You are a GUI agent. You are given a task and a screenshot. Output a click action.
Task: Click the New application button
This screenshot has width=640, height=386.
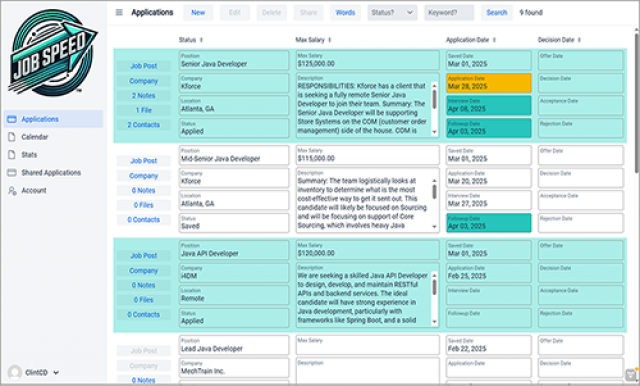pos(198,13)
